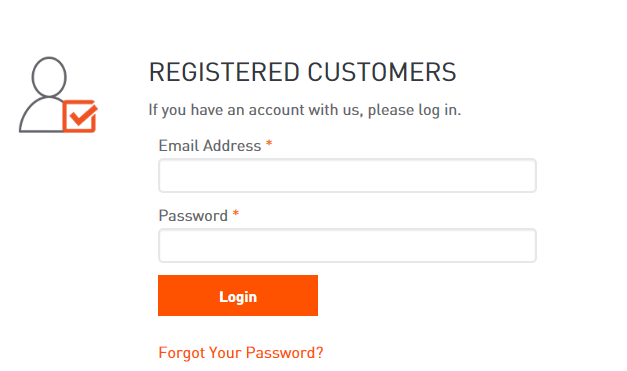The height and width of the screenshot is (371, 627).
Task: Click the Password field label
Action: pos(193,216)
